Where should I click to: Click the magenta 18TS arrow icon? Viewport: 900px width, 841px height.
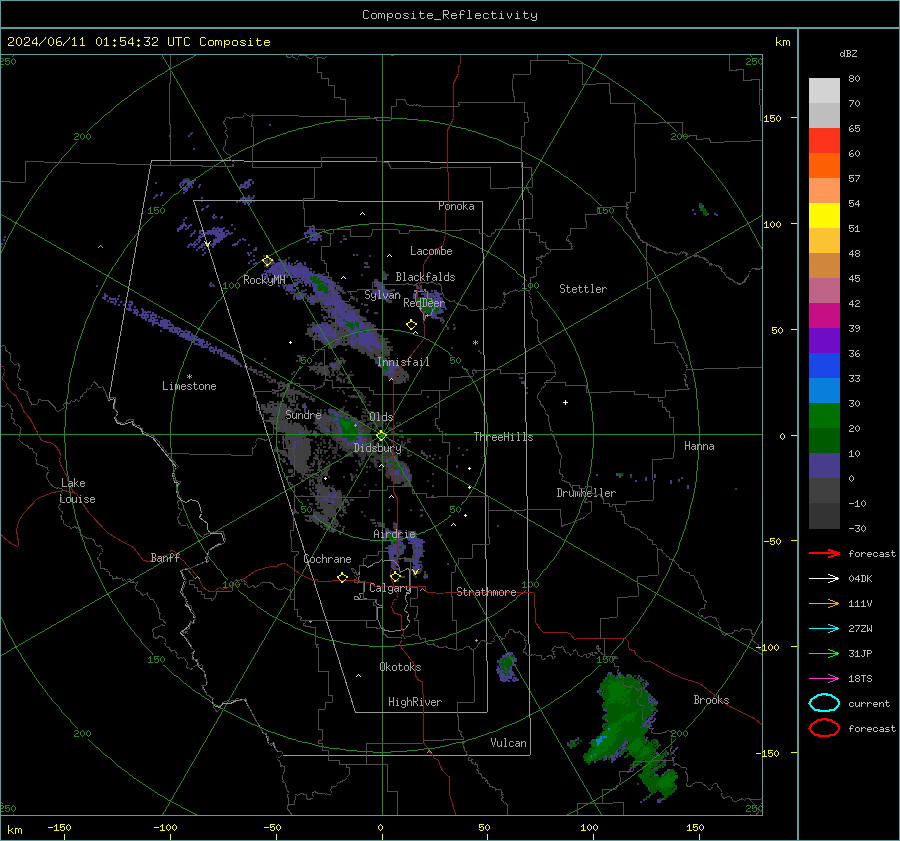(x=824, y=679)
